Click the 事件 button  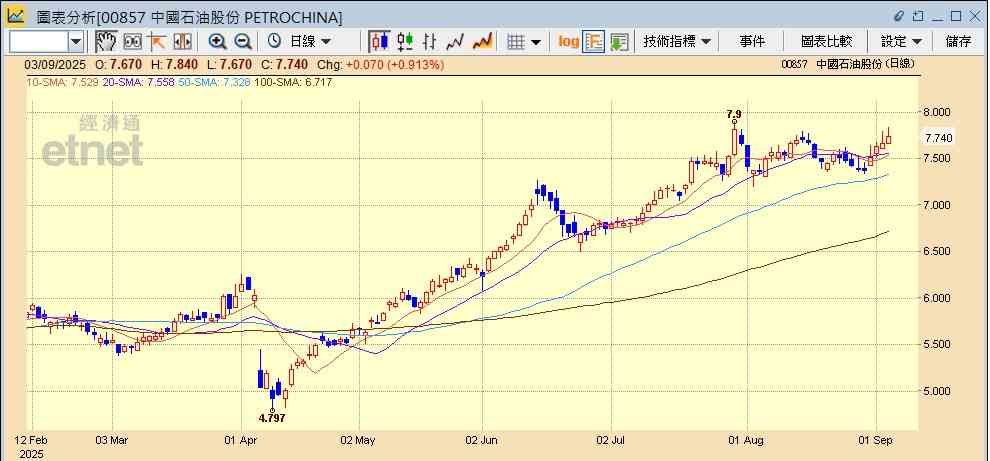click(x=752, y=42)
